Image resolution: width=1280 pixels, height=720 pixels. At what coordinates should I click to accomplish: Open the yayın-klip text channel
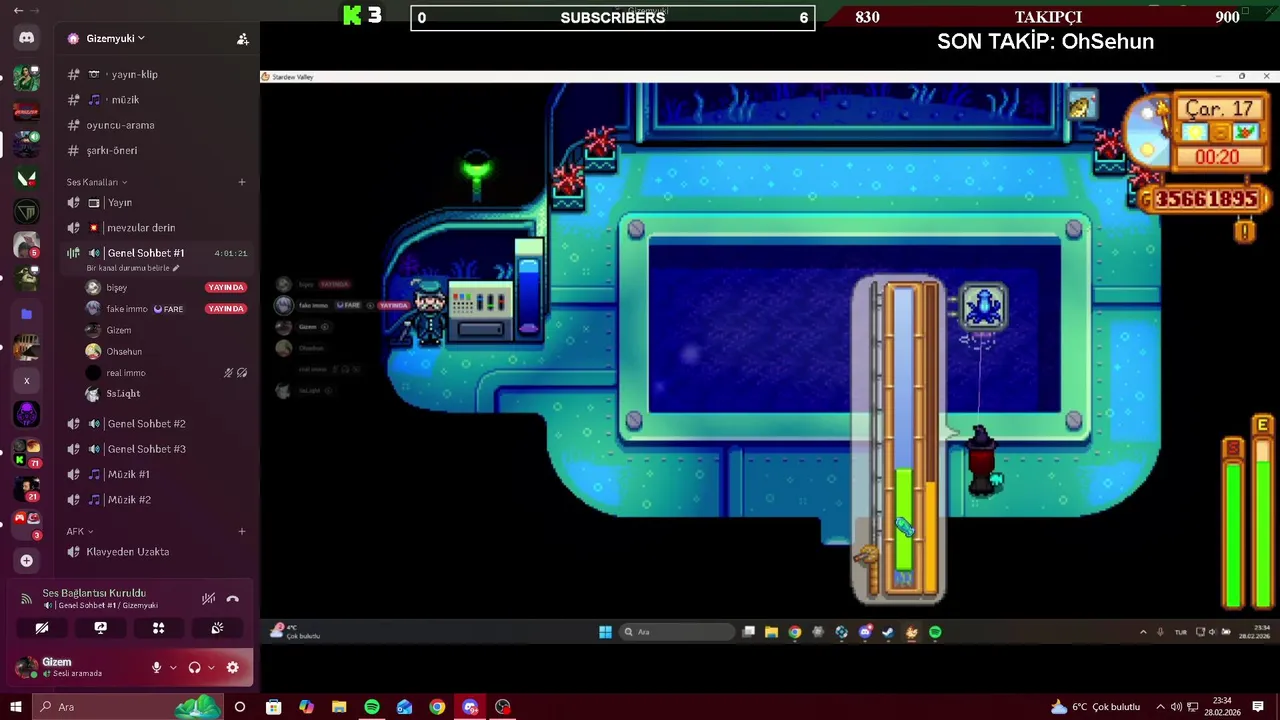155,74
